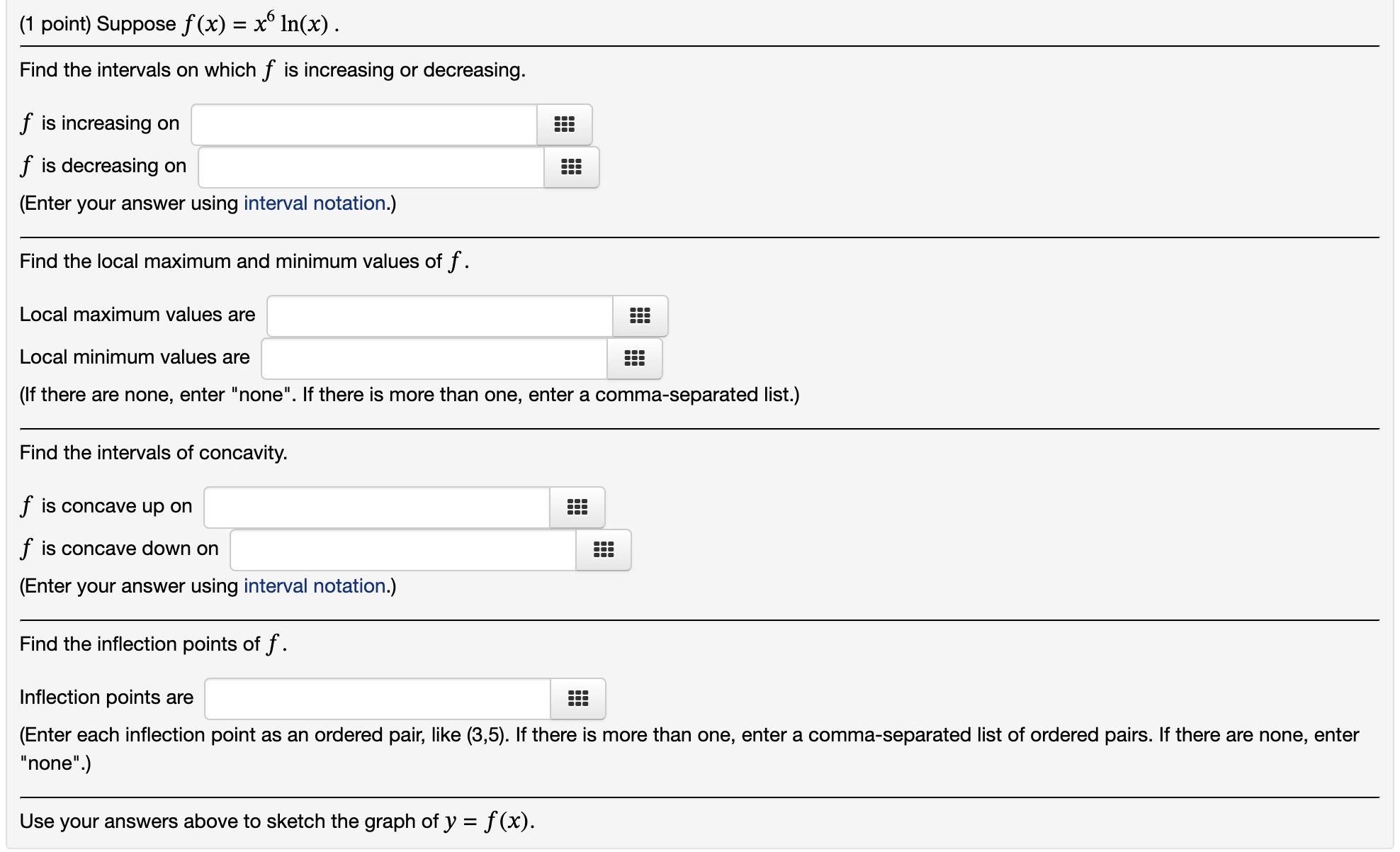
Task: Place cursor in the increasing interval blank
Action: [361, 125]
